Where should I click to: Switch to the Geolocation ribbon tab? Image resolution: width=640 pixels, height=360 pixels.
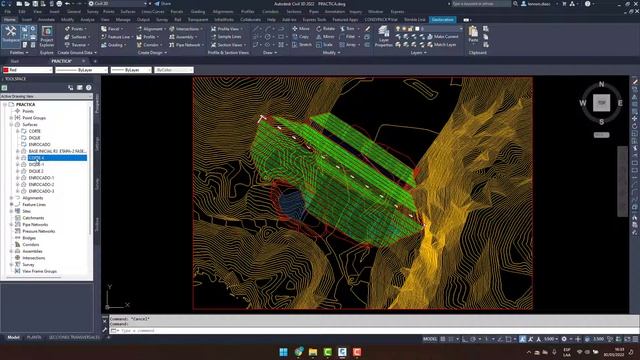[x=442, y=20]
